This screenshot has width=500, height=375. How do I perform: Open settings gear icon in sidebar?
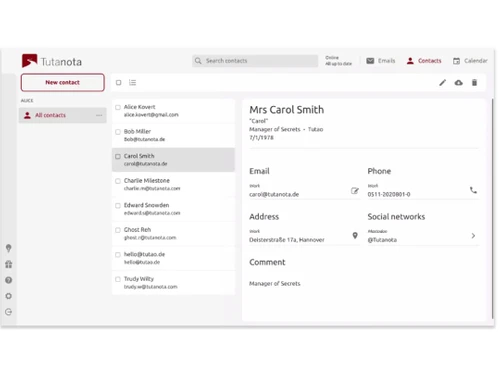(x=9, y=296)
